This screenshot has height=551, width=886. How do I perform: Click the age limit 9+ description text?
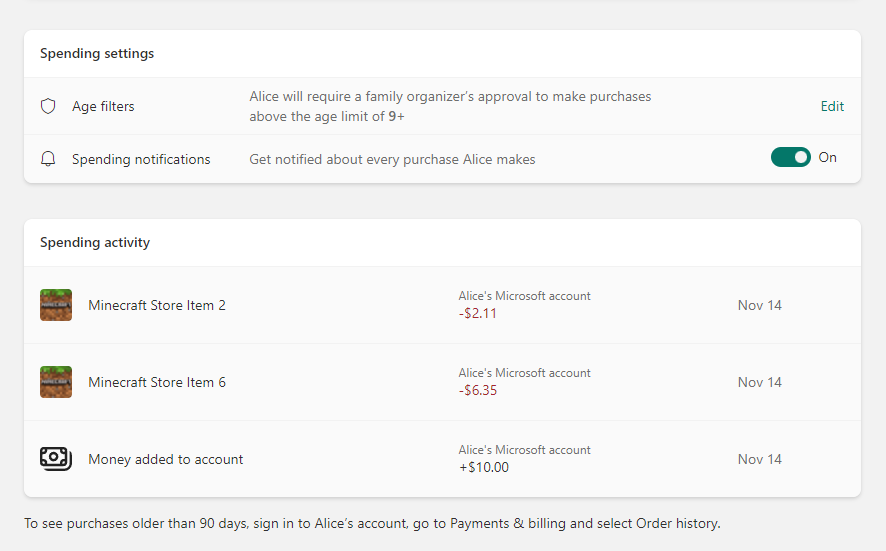[450, 106]
